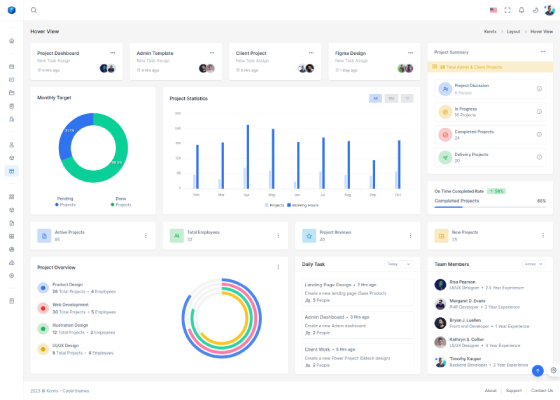Screen dimensions: 560x400
Task: Open the Active dropdown in Team Members
Action: pyautogui.click(x=534, y=264)
